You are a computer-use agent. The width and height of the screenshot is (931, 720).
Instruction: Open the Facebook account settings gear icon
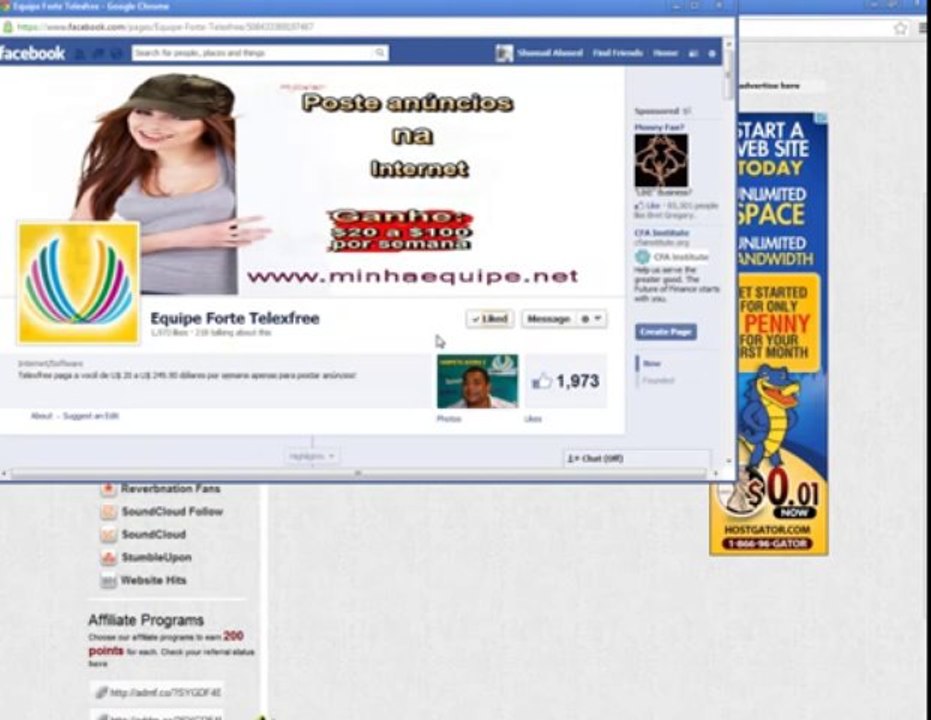[x=712, y=53]
